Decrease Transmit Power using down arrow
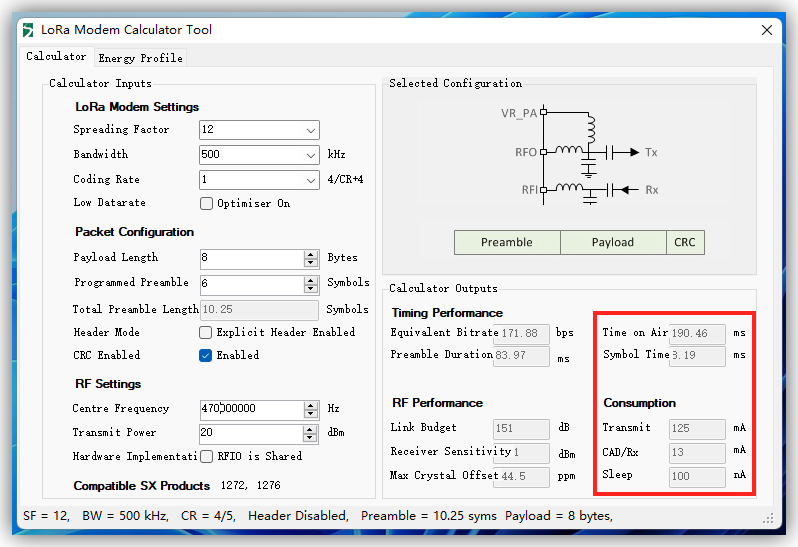 (x=311, y=438)
